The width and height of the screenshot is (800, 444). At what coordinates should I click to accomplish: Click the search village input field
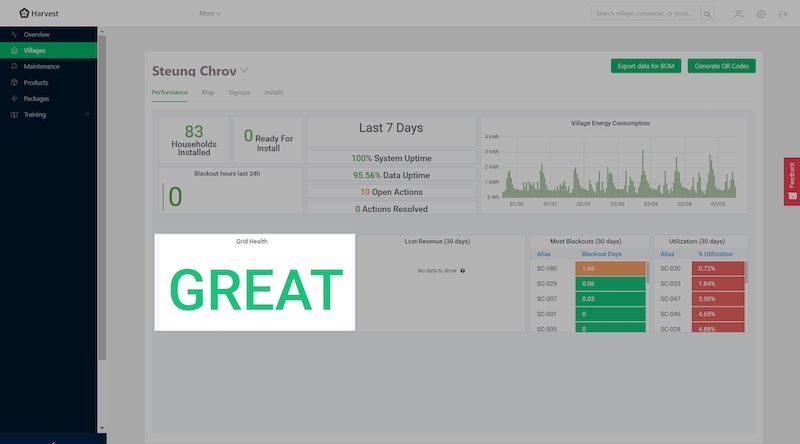tap(645, 14)
